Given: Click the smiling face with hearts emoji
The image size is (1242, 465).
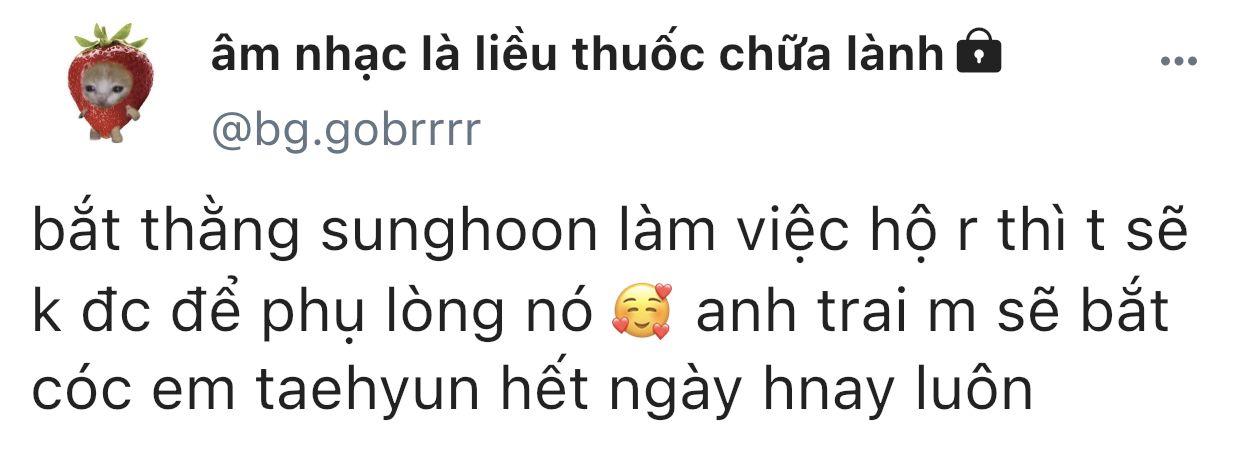Looking at the screenshot, I should pyautogui.click(x=642, y=313).
